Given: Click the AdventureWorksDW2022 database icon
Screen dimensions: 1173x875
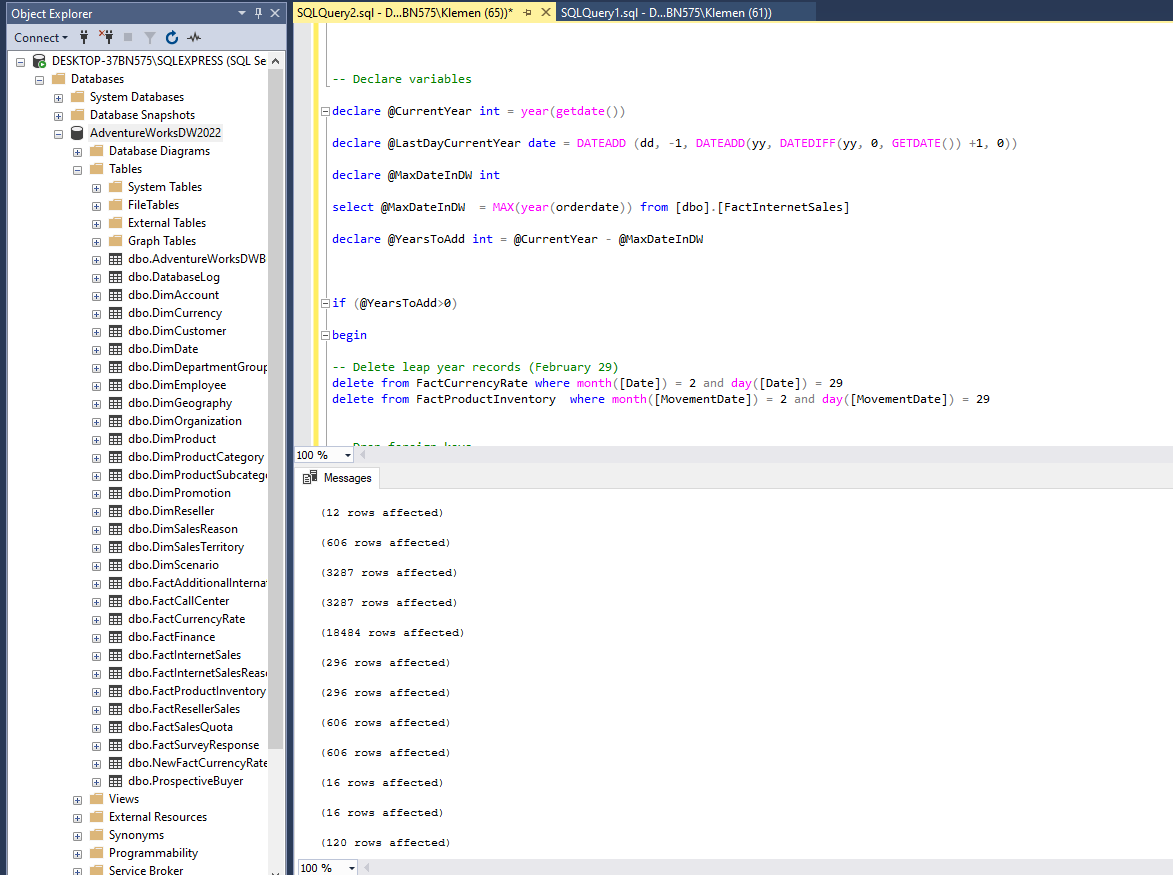Looking at the screenshot, I should [x=76, y=133].
